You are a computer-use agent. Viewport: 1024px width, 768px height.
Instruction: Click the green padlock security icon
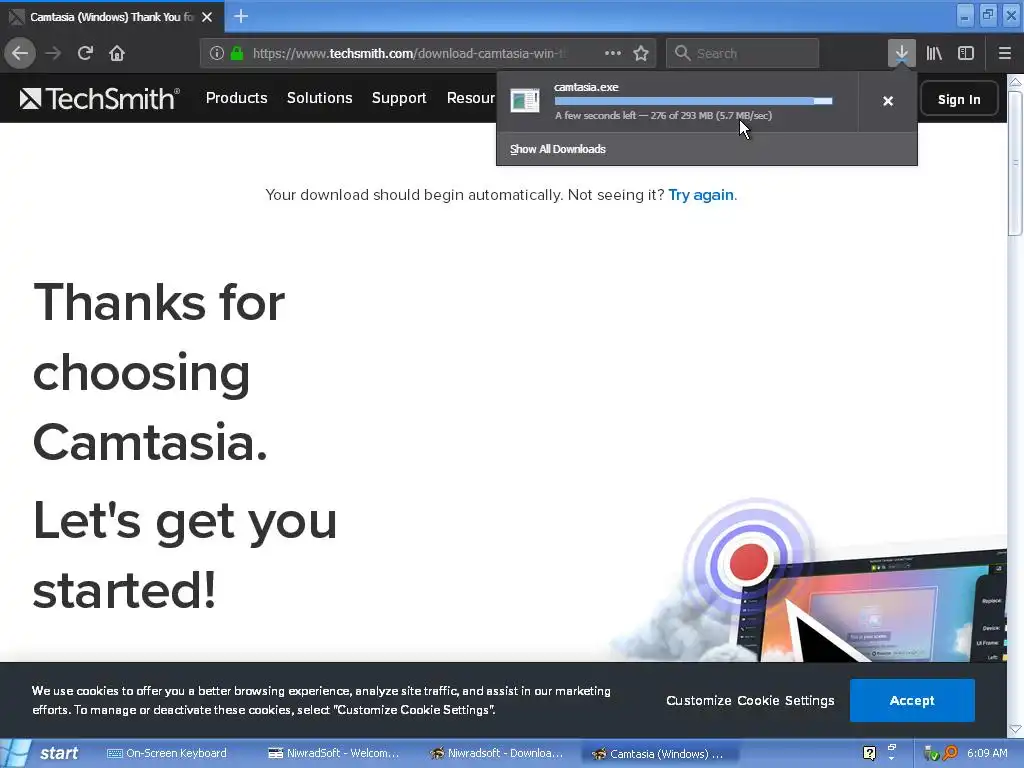pyautogui.click(x=237, y=53)
